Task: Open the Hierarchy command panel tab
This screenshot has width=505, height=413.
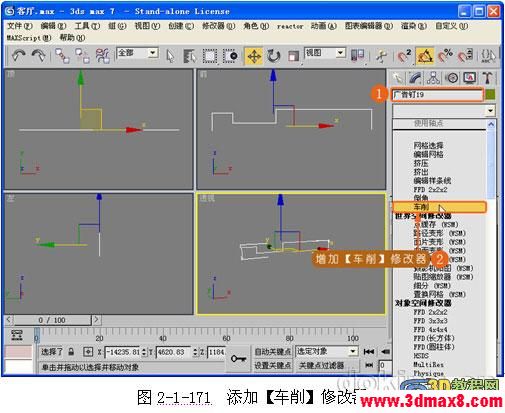Action: (x=433, y=78)
